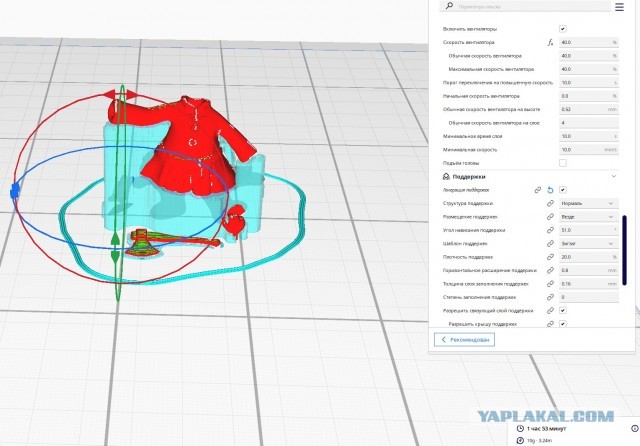The height and width of the screenshot is (446, 640).
Task: Click the fan speed threshold field showing 10.0 s
Action: (x=589, y=82)
